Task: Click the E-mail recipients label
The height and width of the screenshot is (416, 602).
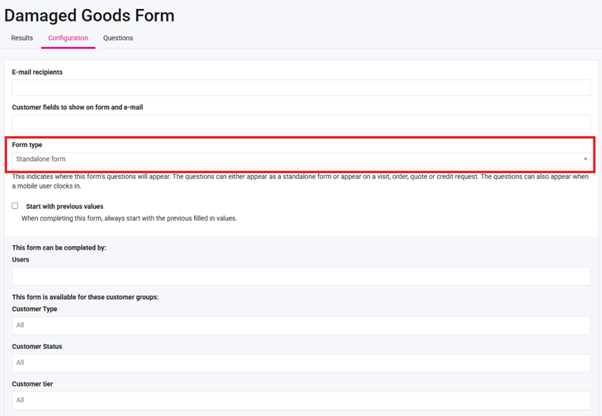Action: 46,72
